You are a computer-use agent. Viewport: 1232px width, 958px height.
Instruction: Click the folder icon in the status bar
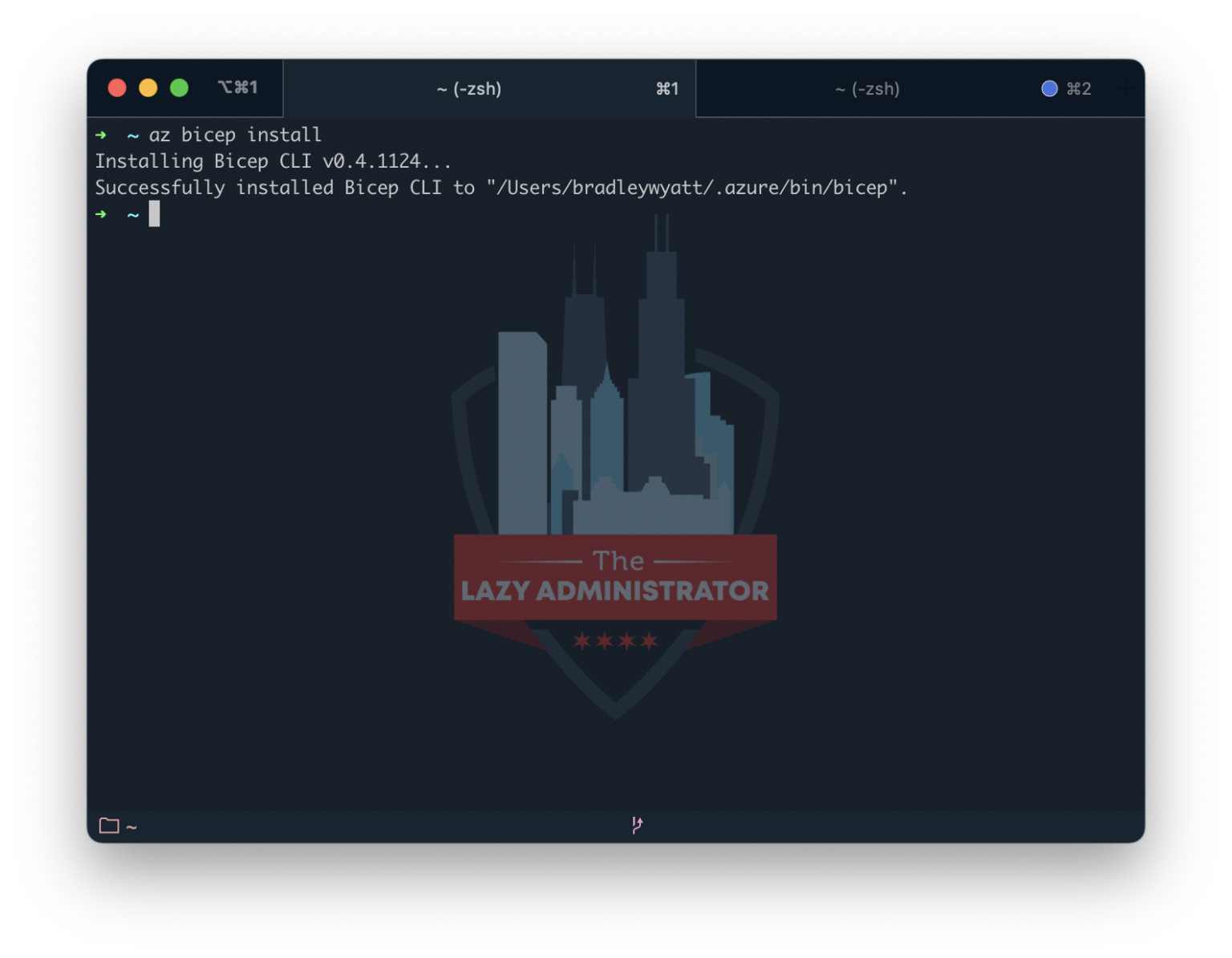[x=109, y=826]
